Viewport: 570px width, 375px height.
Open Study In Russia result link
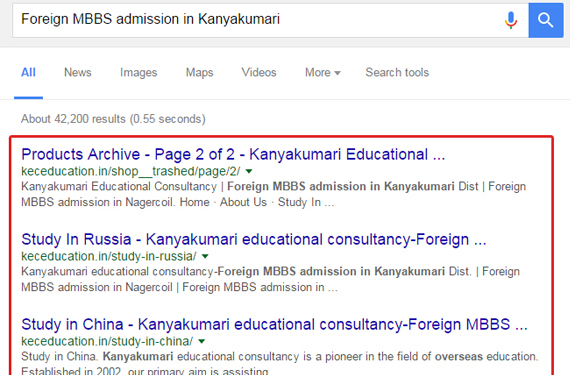[x=254, y=239]
